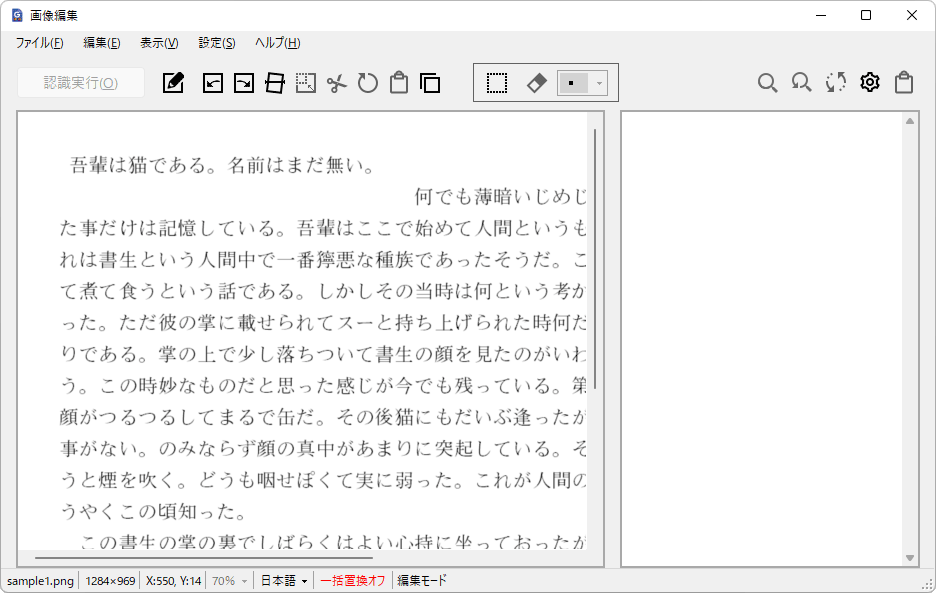
Task: Click the image pane vertical scrollbar thumb
Action: coord(595,259)
